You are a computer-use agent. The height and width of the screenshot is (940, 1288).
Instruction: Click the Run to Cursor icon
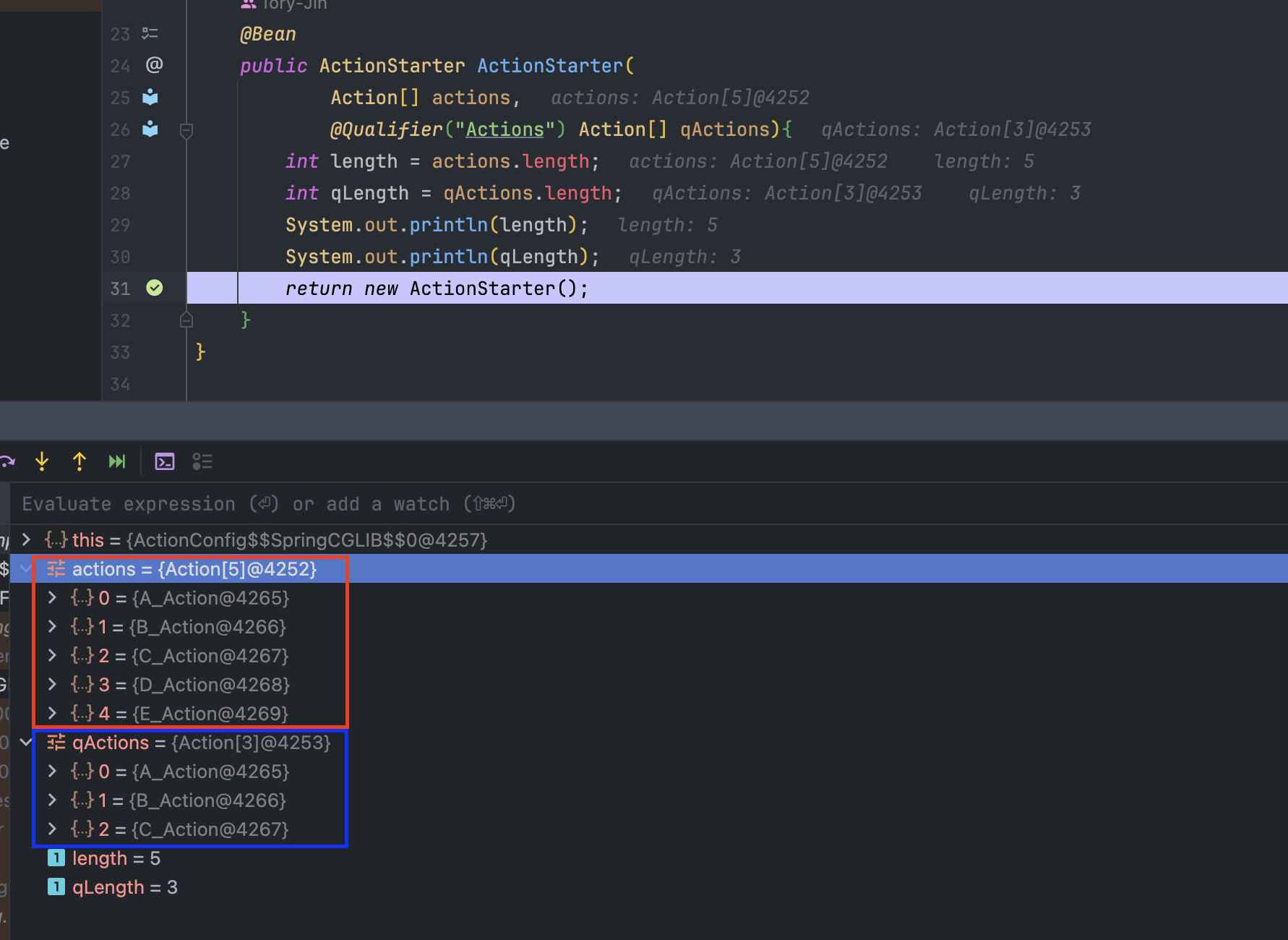(117, 461)
